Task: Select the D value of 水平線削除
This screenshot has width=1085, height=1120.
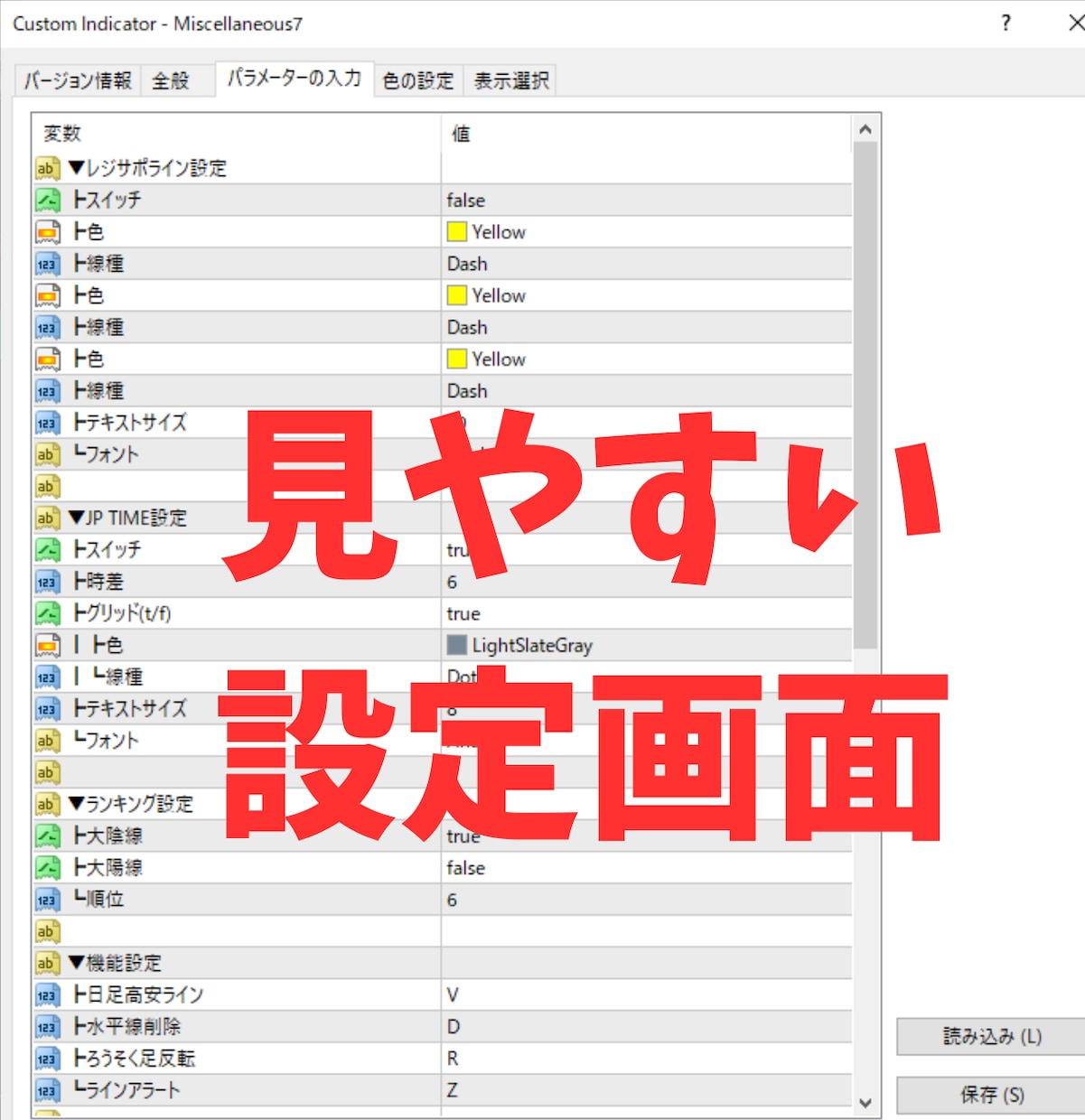Action: pyautogui.click(x=454, y=1027)
